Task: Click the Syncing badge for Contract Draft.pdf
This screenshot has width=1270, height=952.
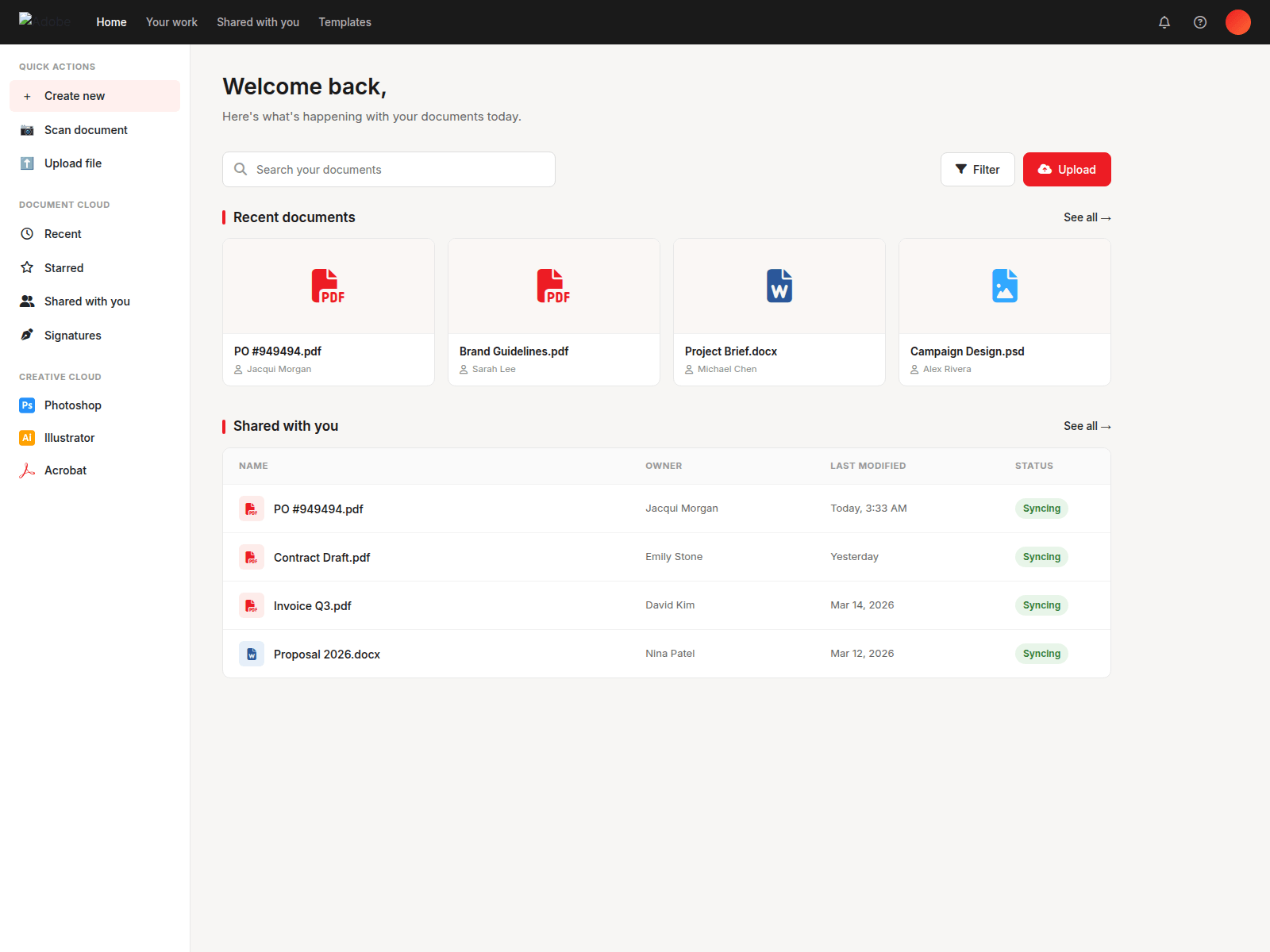Action: click(x=1041, y=557)
